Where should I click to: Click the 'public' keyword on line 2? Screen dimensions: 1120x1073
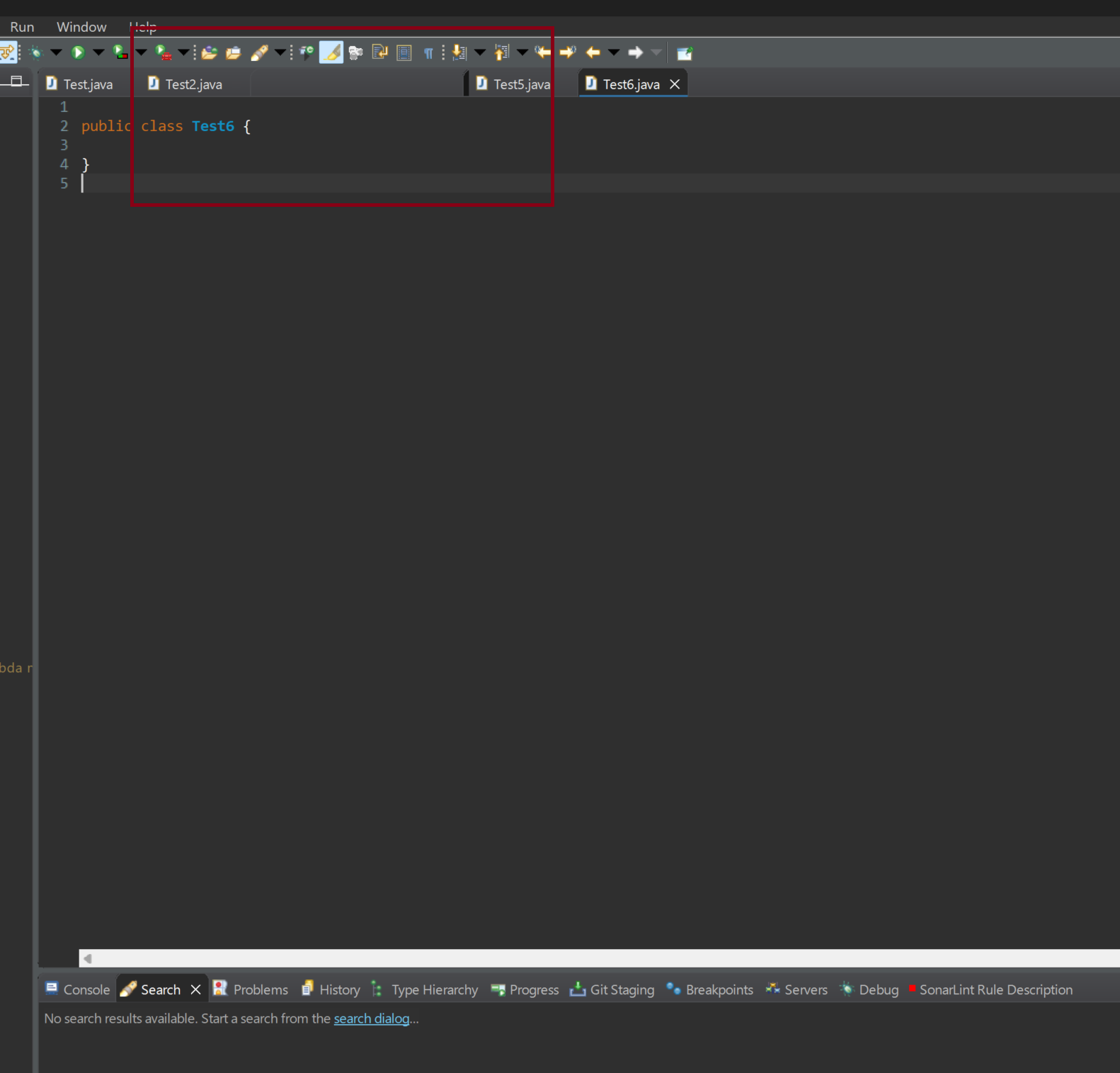pyautogui.click(x=106, y=126)
